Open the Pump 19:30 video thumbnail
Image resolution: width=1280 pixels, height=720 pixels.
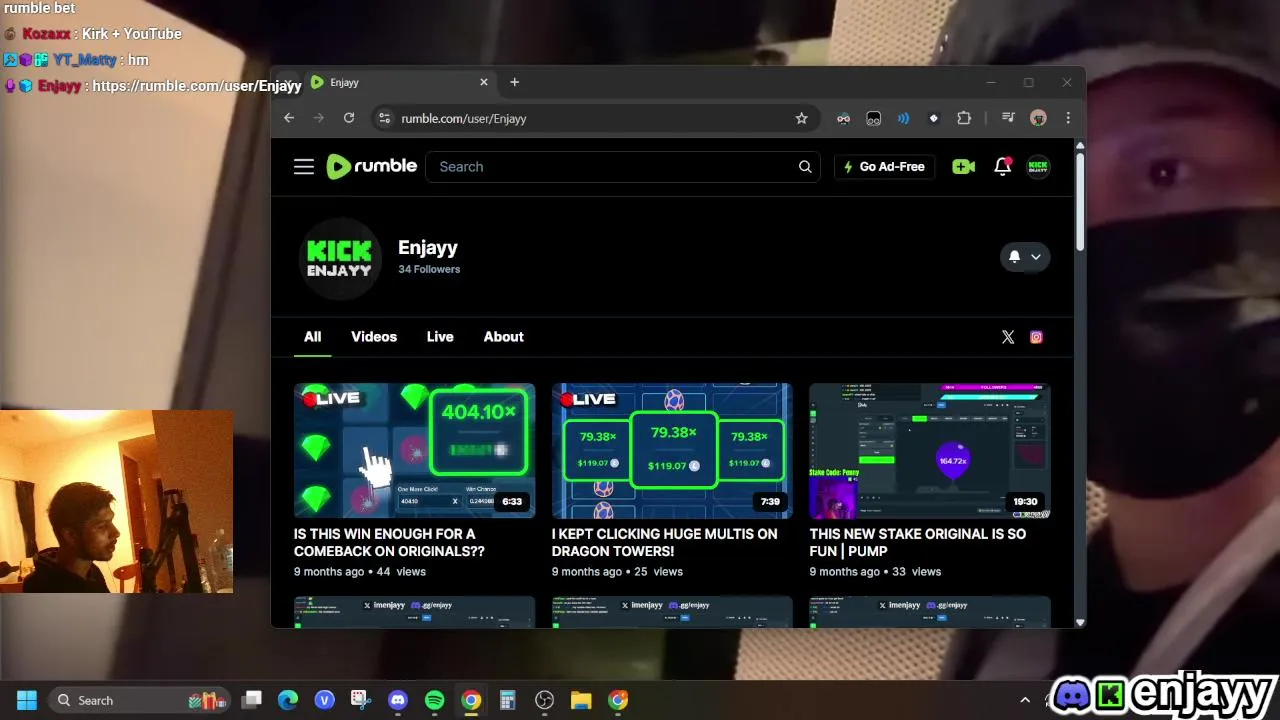coord(930,451)
